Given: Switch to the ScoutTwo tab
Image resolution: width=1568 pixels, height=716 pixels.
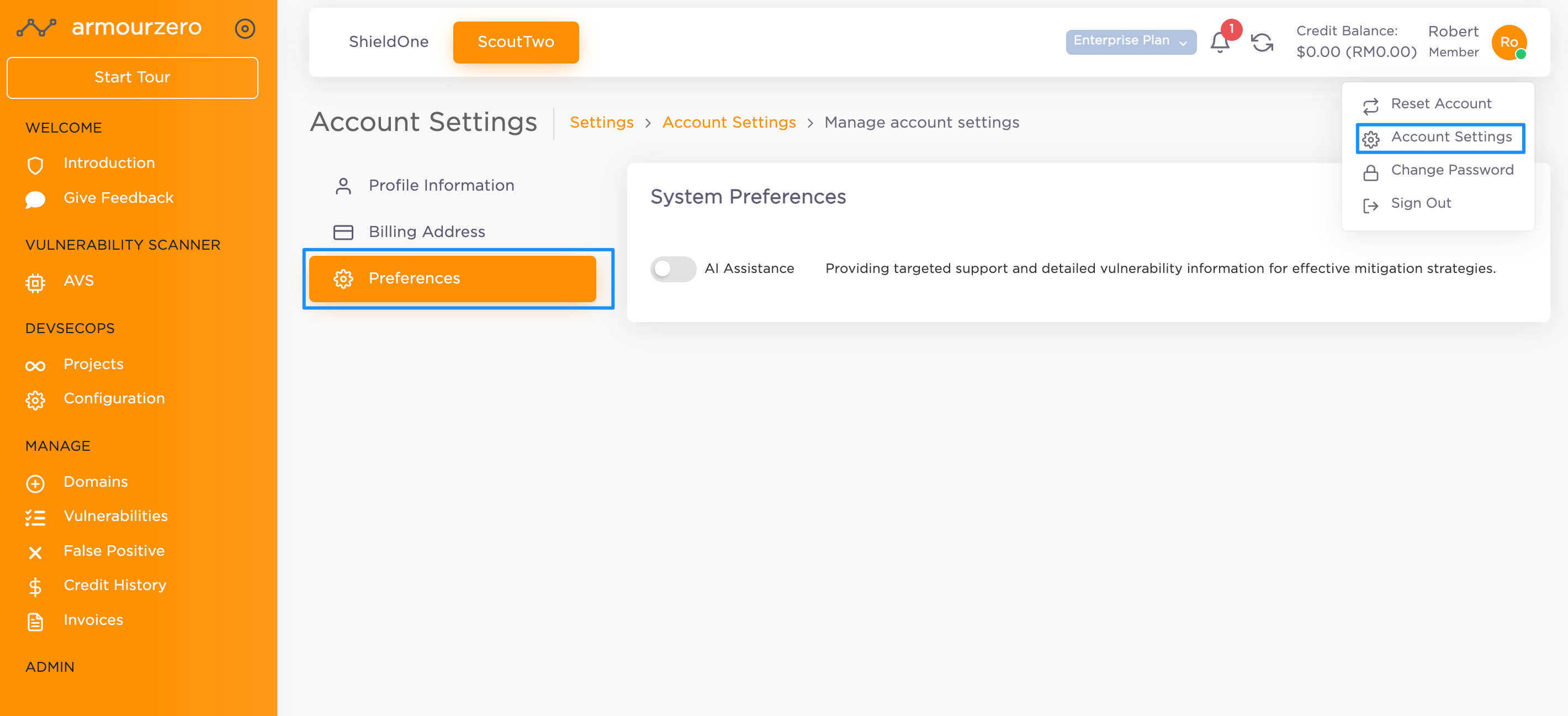Looking at the screenshot, I should click(x=516, y=41).
